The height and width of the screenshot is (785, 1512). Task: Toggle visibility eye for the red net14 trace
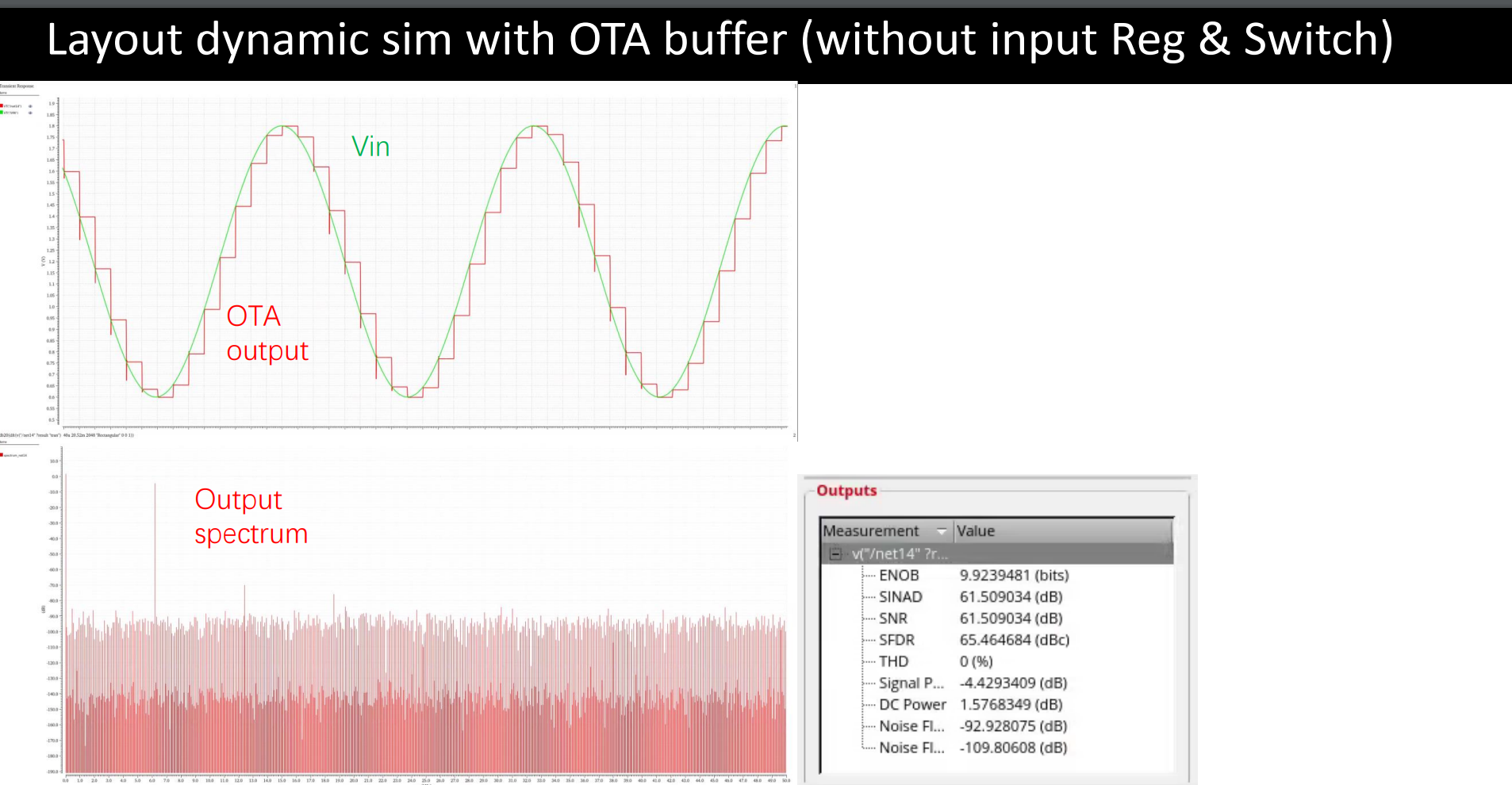click(x=30, y=105)
